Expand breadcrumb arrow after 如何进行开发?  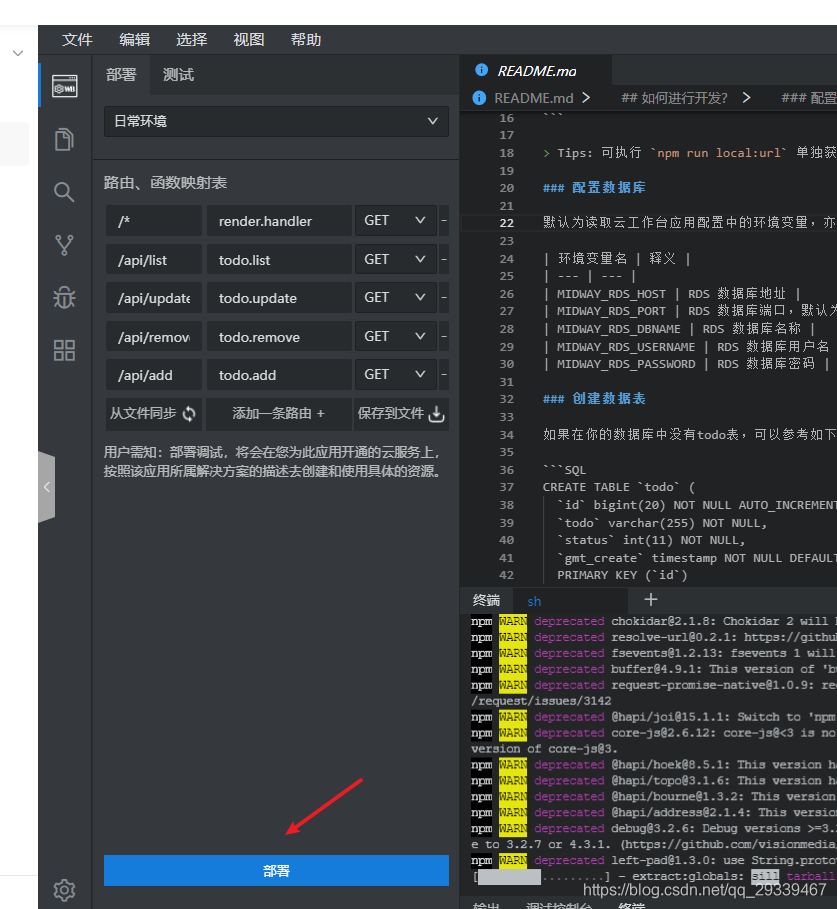pos(747,97)
